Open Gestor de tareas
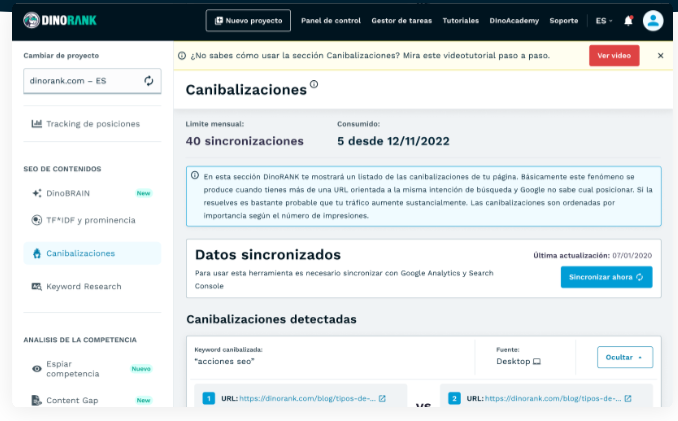The image size is (678, 421). [402, 21]
